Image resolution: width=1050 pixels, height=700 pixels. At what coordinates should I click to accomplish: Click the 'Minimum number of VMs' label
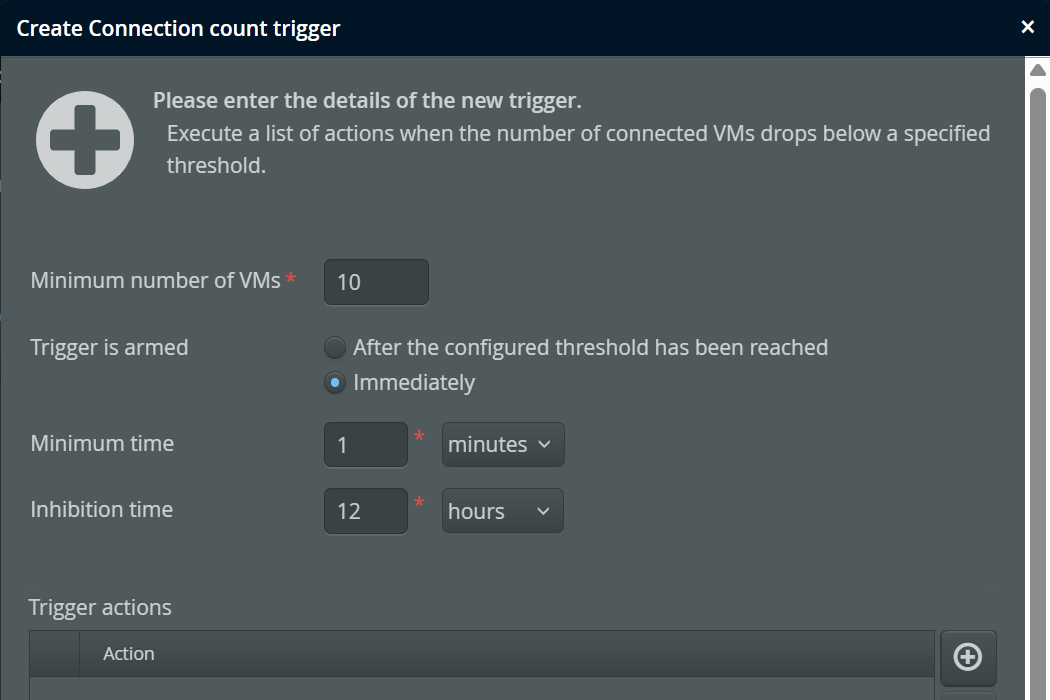click(x=155, y=281)
